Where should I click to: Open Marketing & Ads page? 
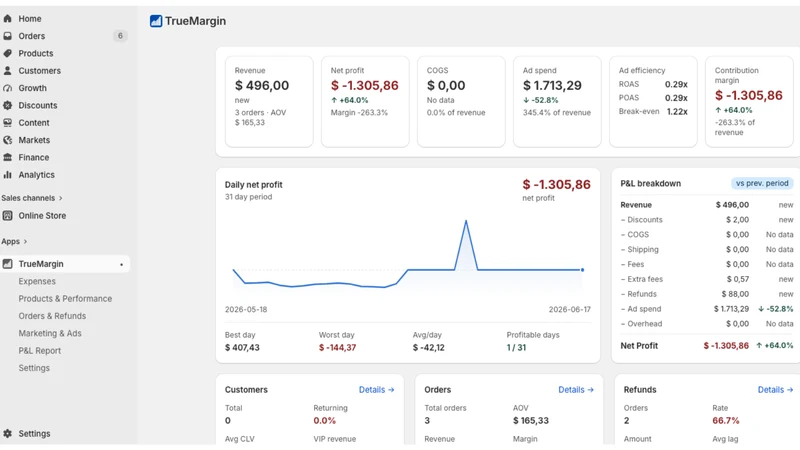(x=50, y=333)
